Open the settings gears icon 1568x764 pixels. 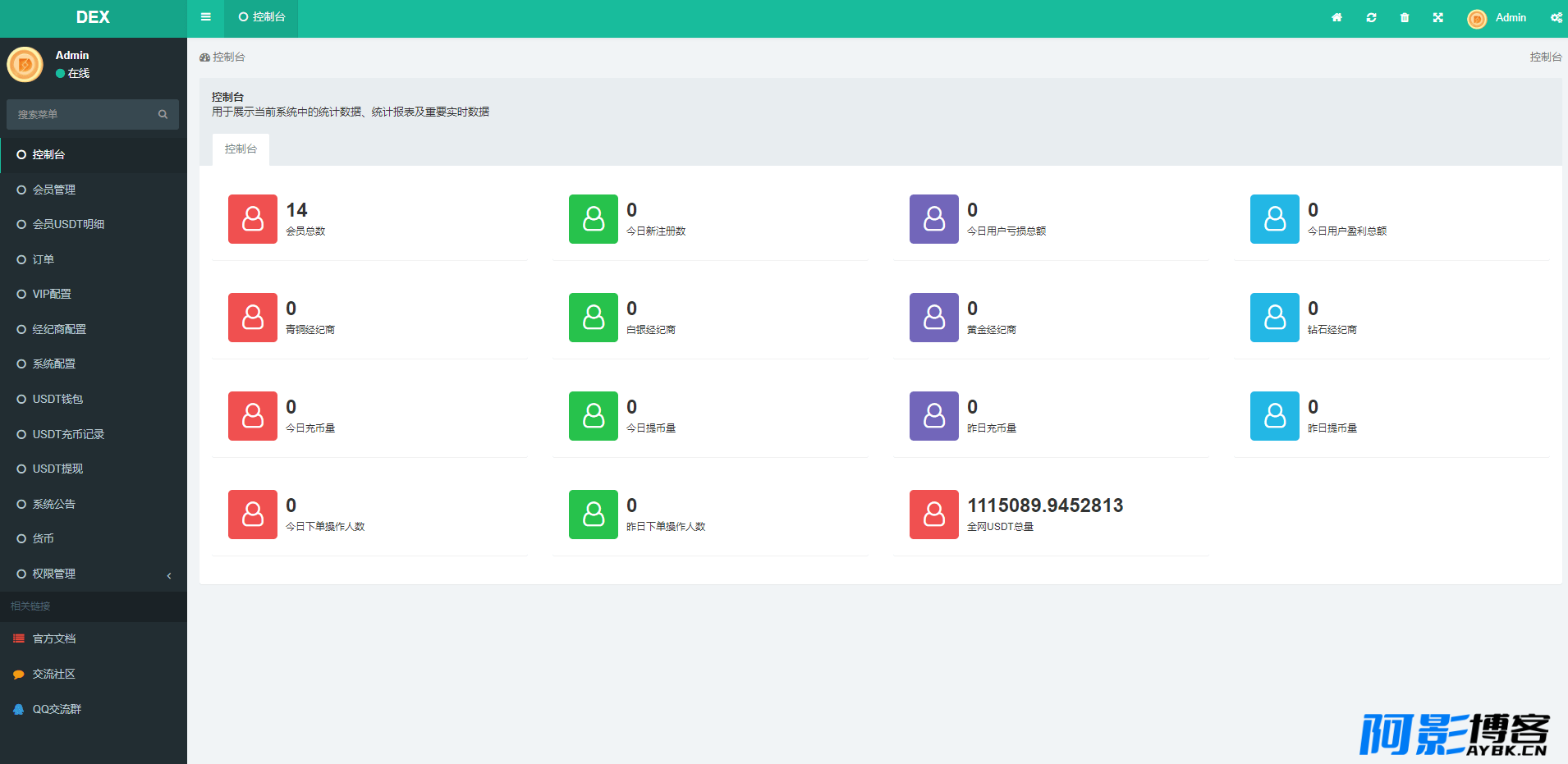coord(1556,18)
